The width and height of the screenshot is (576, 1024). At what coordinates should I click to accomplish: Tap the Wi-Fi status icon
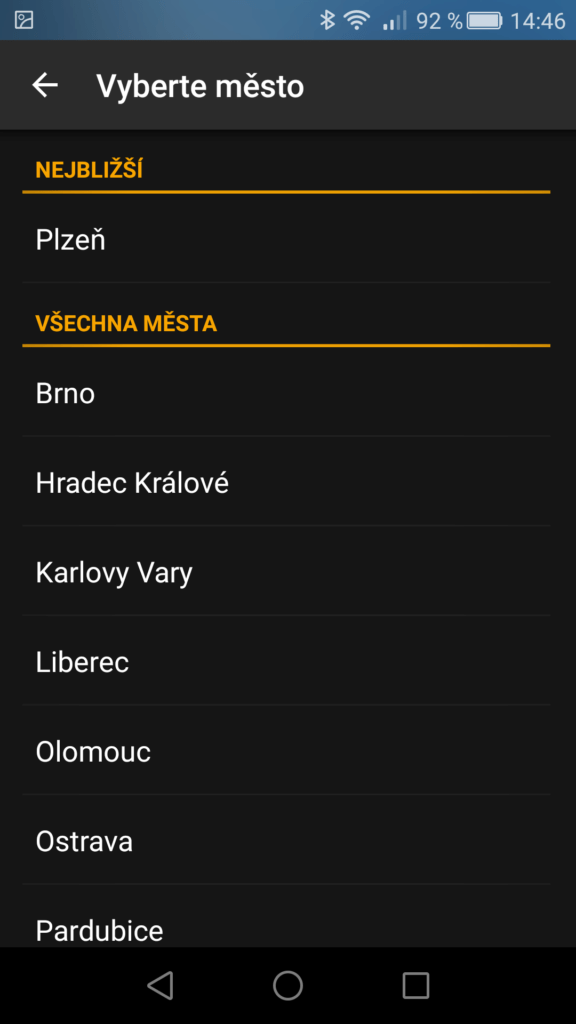(x=357, y=20)
